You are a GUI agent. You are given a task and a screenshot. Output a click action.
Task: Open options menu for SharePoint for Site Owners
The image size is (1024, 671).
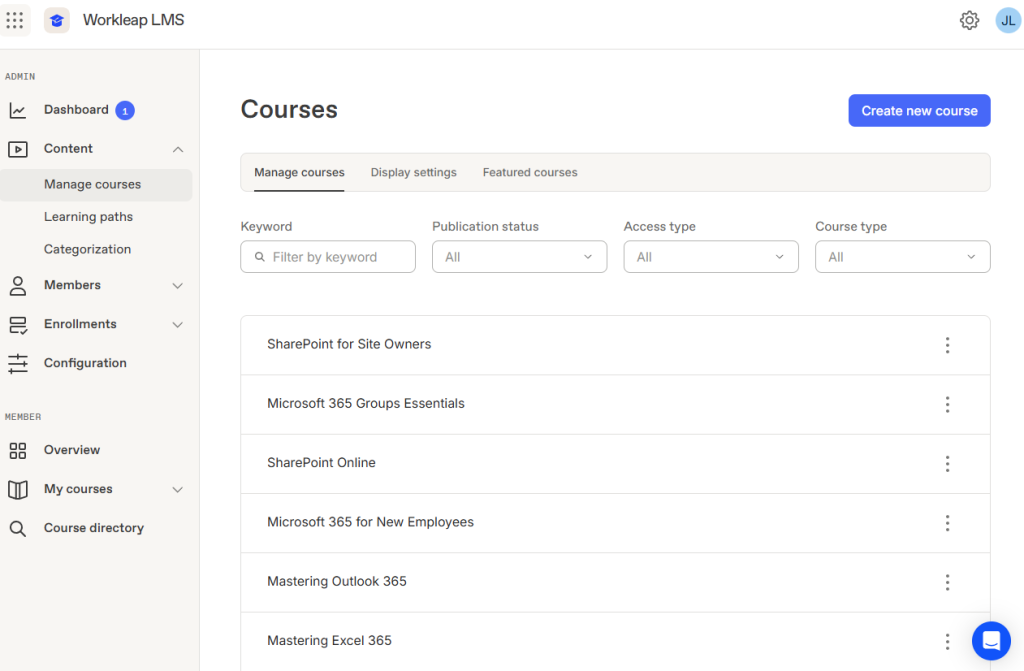[x=947, y=345]
